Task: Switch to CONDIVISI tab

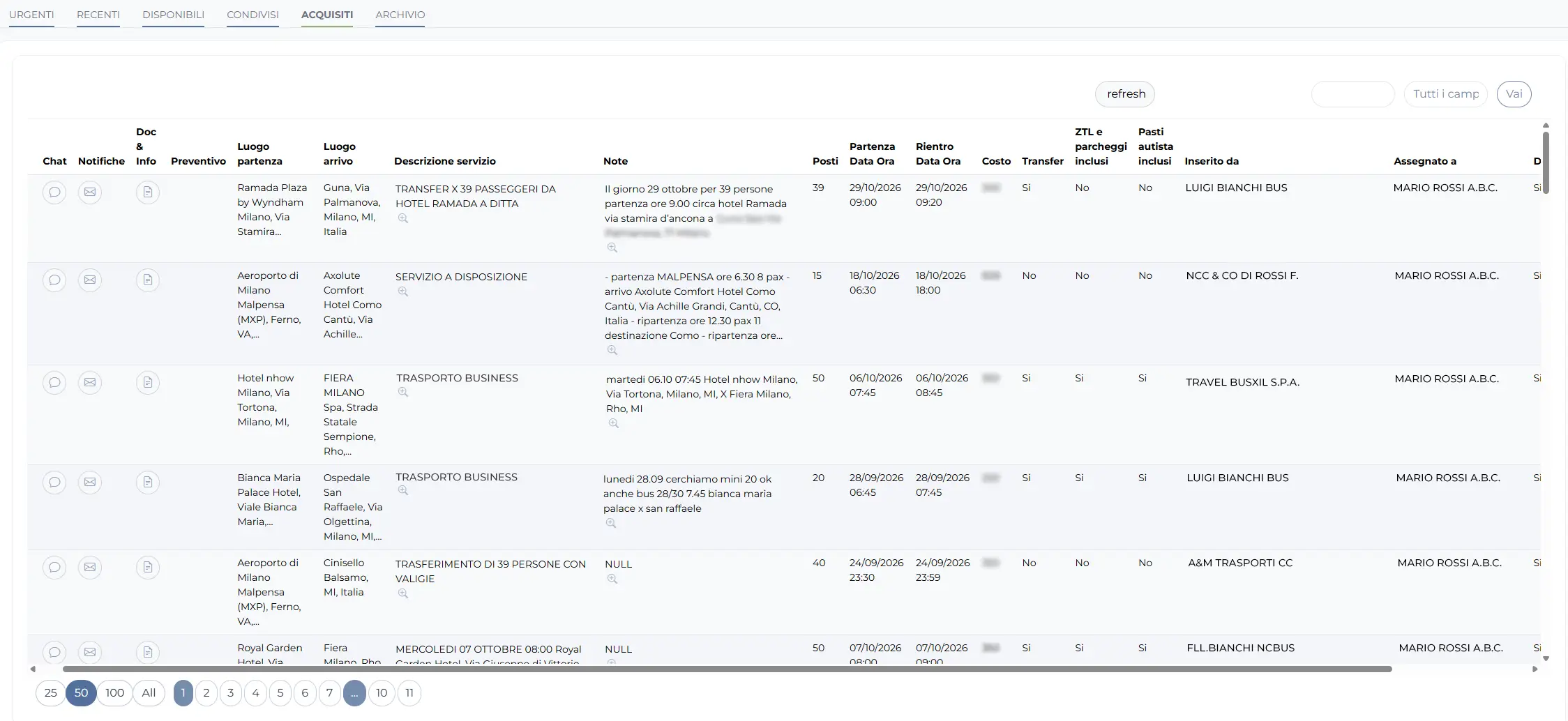Action: pos(252,15)
